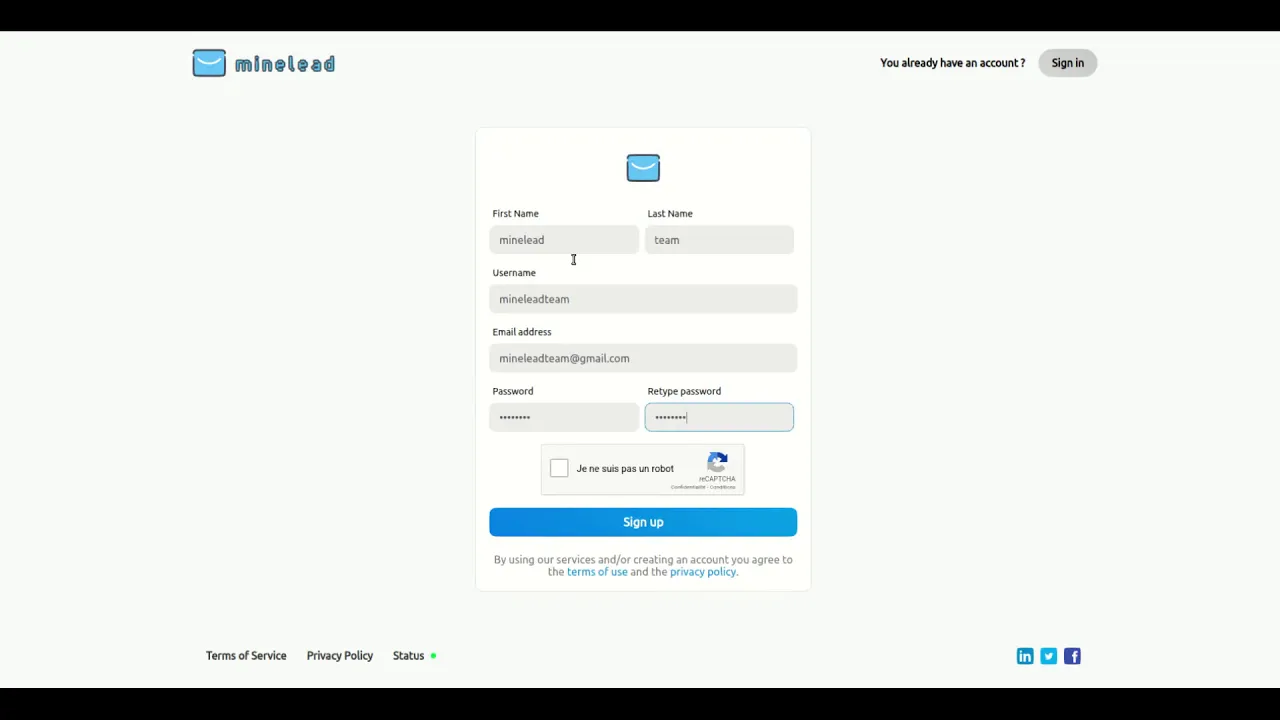
Task: Open Privacy Policy footer link
Action: (x=340, y=656)
